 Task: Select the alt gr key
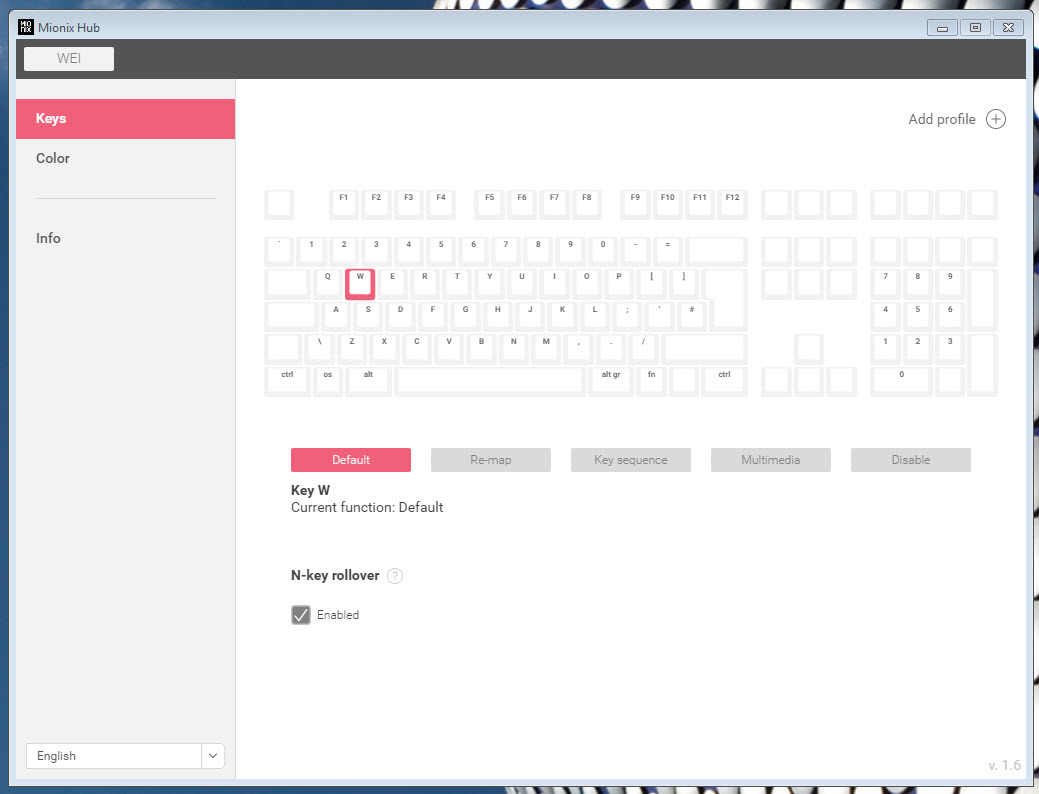click(x=611, y=382)
